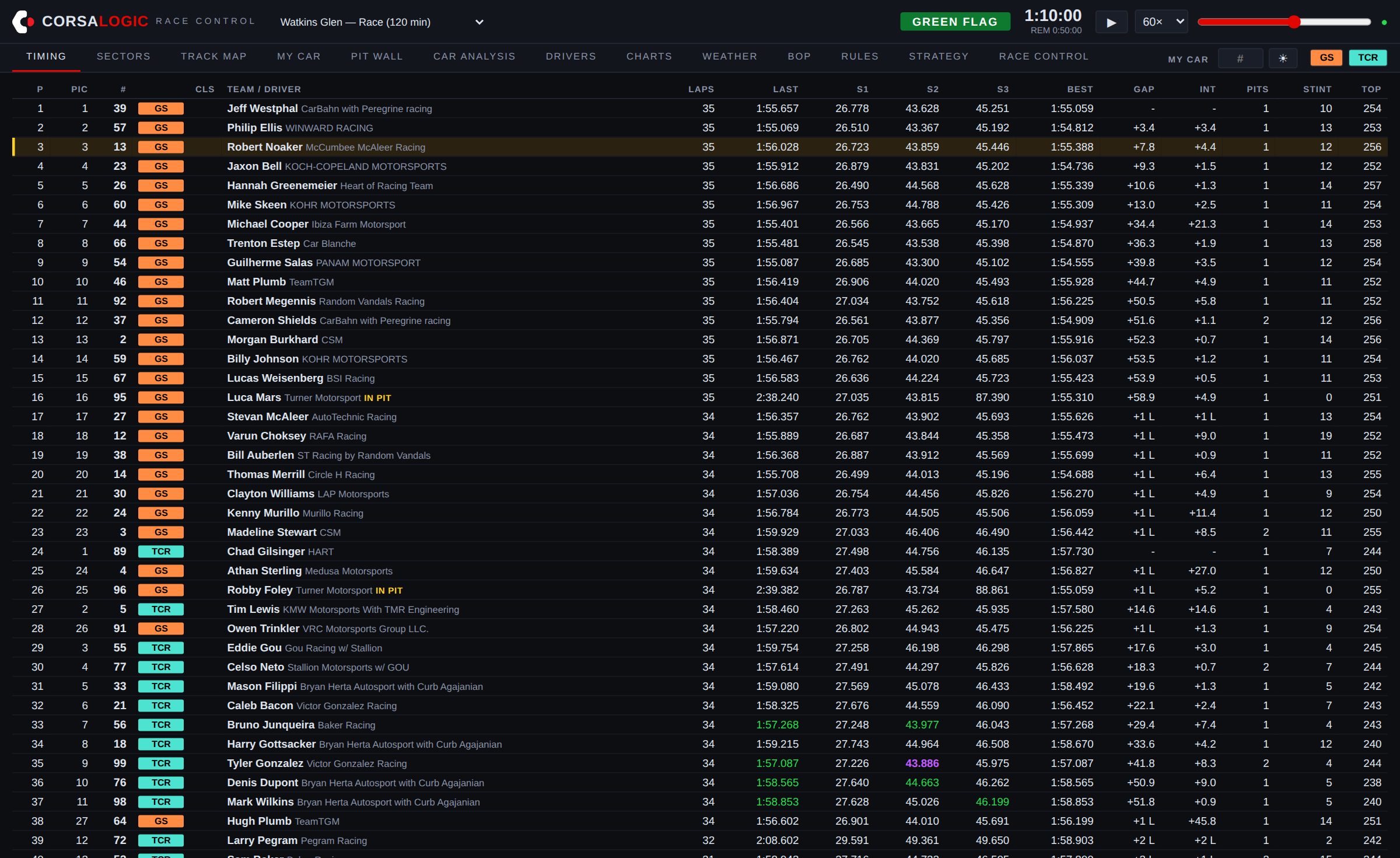
Task: Toggle the GS class filter button
Action: 1326,57
